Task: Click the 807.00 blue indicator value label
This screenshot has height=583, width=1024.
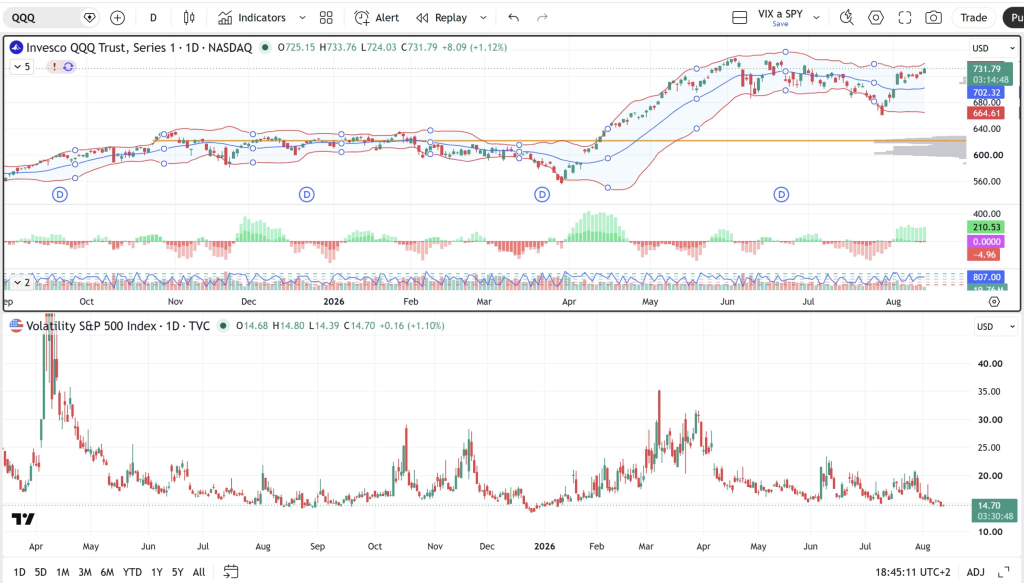Action: pos(985,277)
